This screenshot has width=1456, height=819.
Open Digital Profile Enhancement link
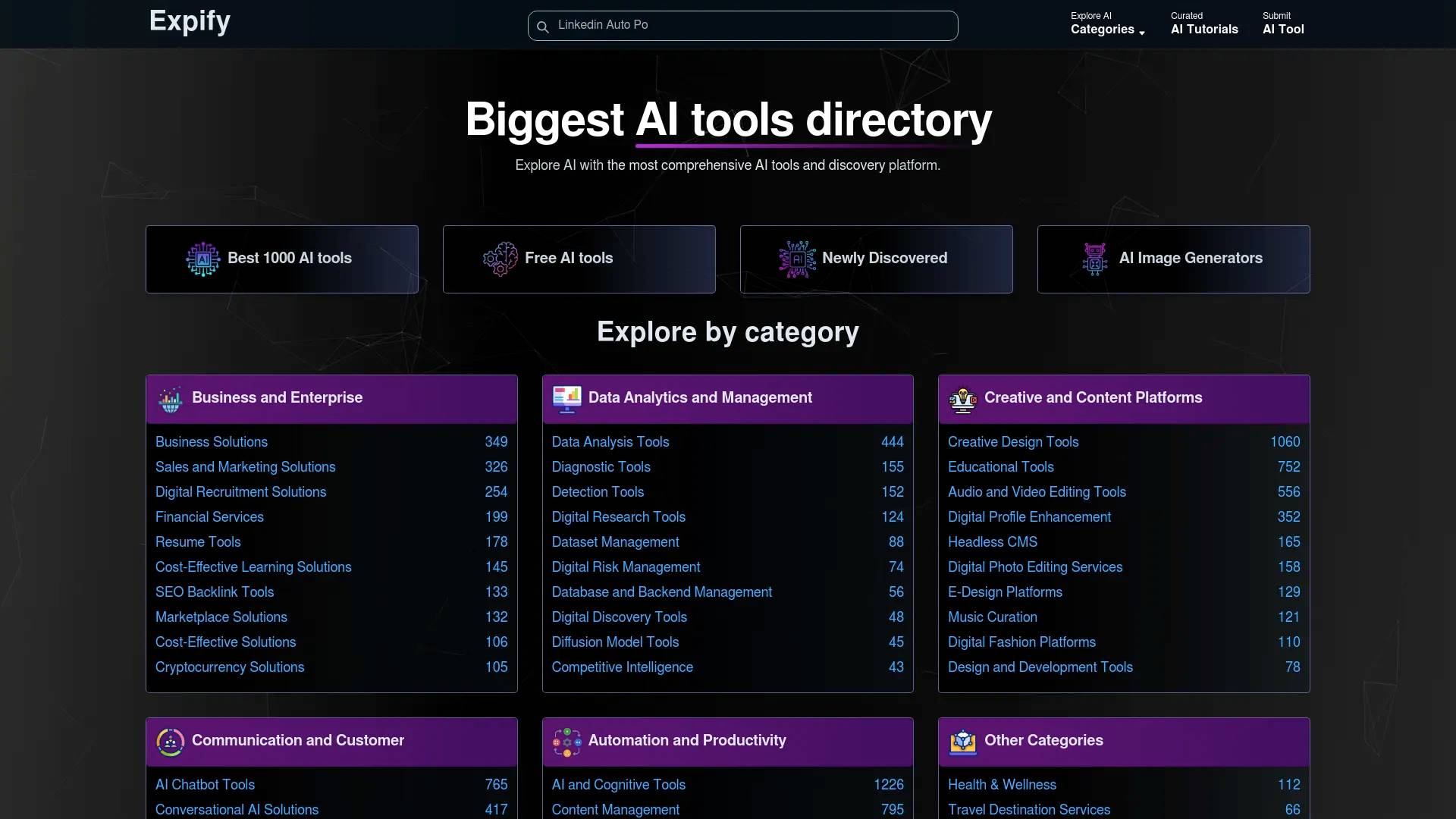tap(1029, 516)
